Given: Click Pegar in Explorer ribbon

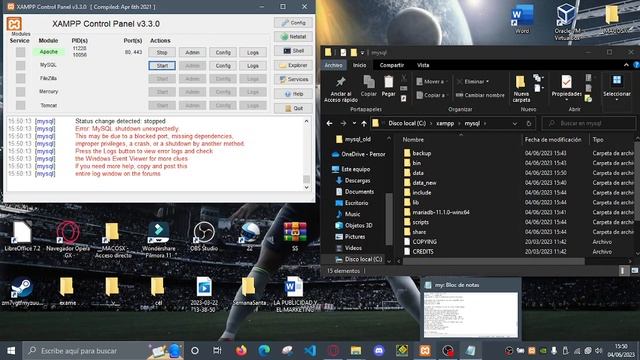Looking at the screenshot, I should coord(388,86).
